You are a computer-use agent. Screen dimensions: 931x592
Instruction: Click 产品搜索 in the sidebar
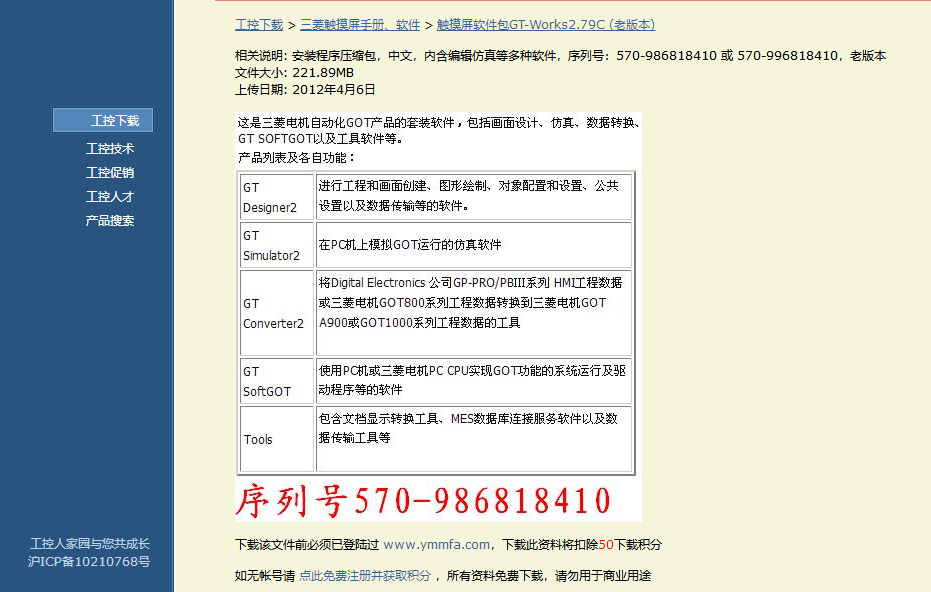pyautogui.click(x=110, y=221)
